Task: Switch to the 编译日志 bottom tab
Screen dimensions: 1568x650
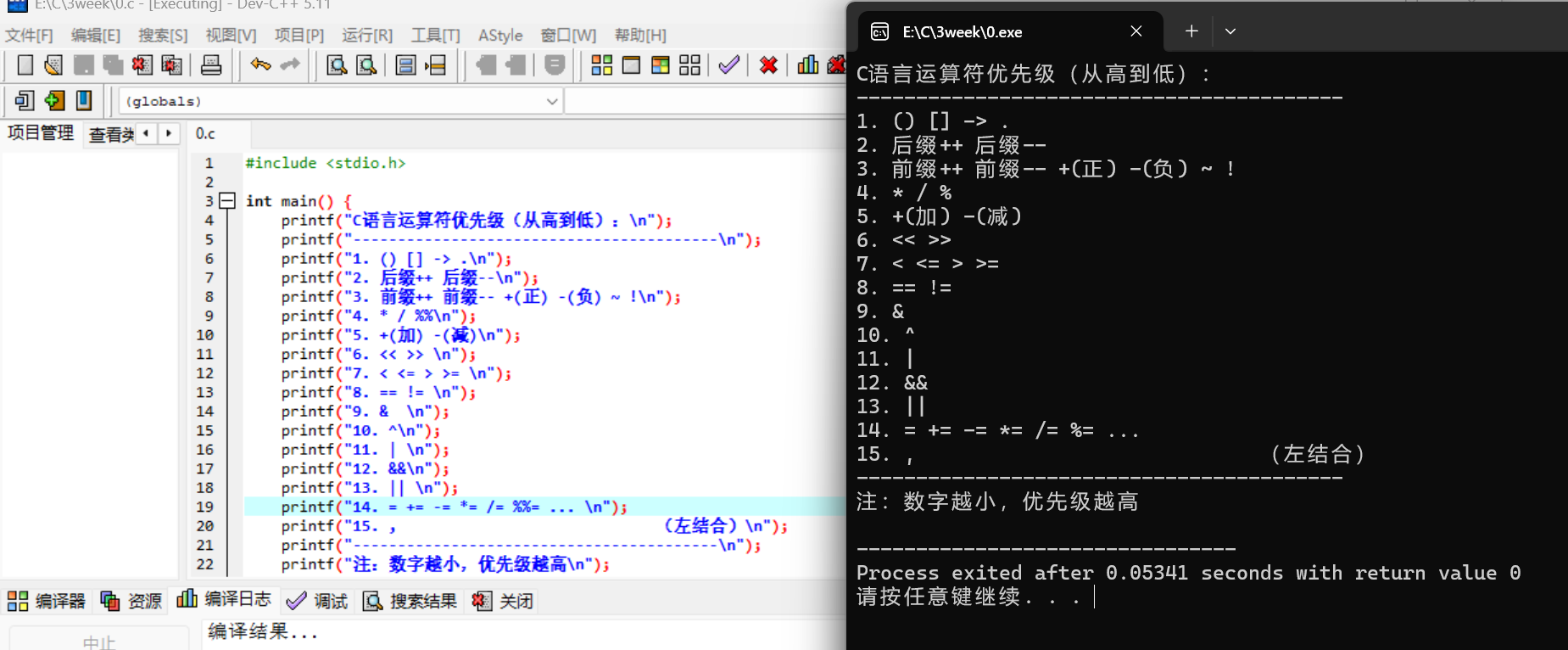Action: pyautogui.click(x=224, y=599)
